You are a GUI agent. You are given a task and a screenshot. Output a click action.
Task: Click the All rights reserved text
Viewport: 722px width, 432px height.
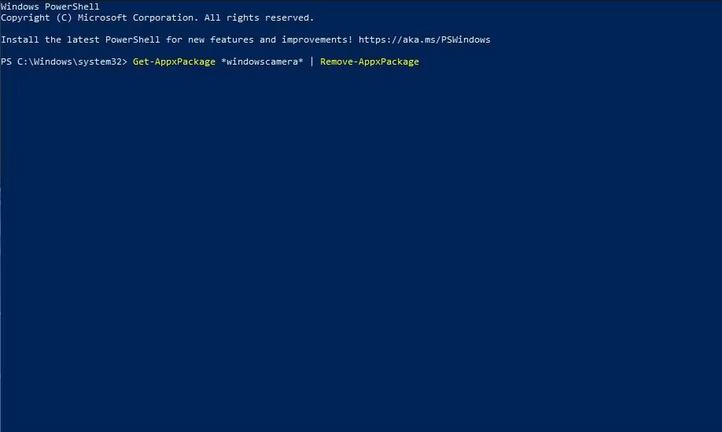click(x=259, y=18)
